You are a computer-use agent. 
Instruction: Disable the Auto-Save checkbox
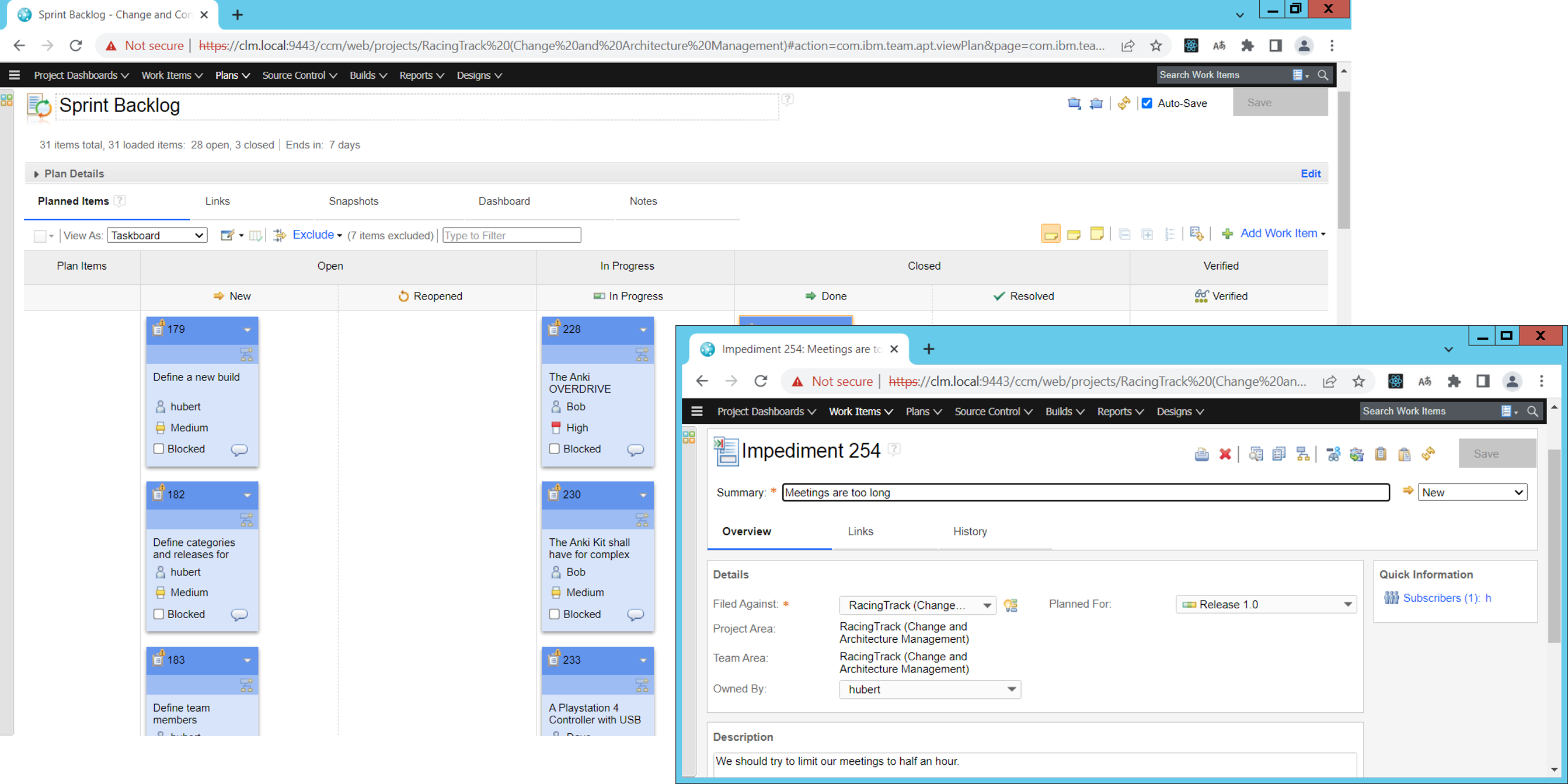[1147, 103]
